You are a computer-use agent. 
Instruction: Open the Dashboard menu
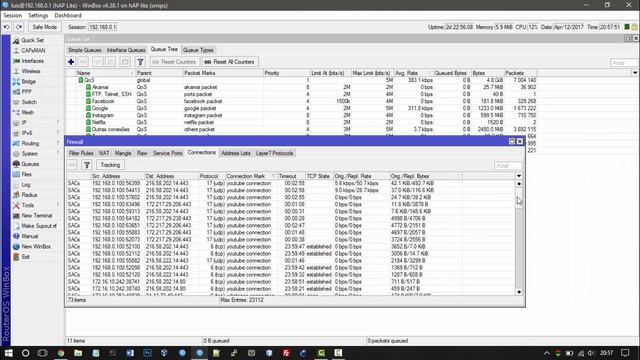(68, 16)
